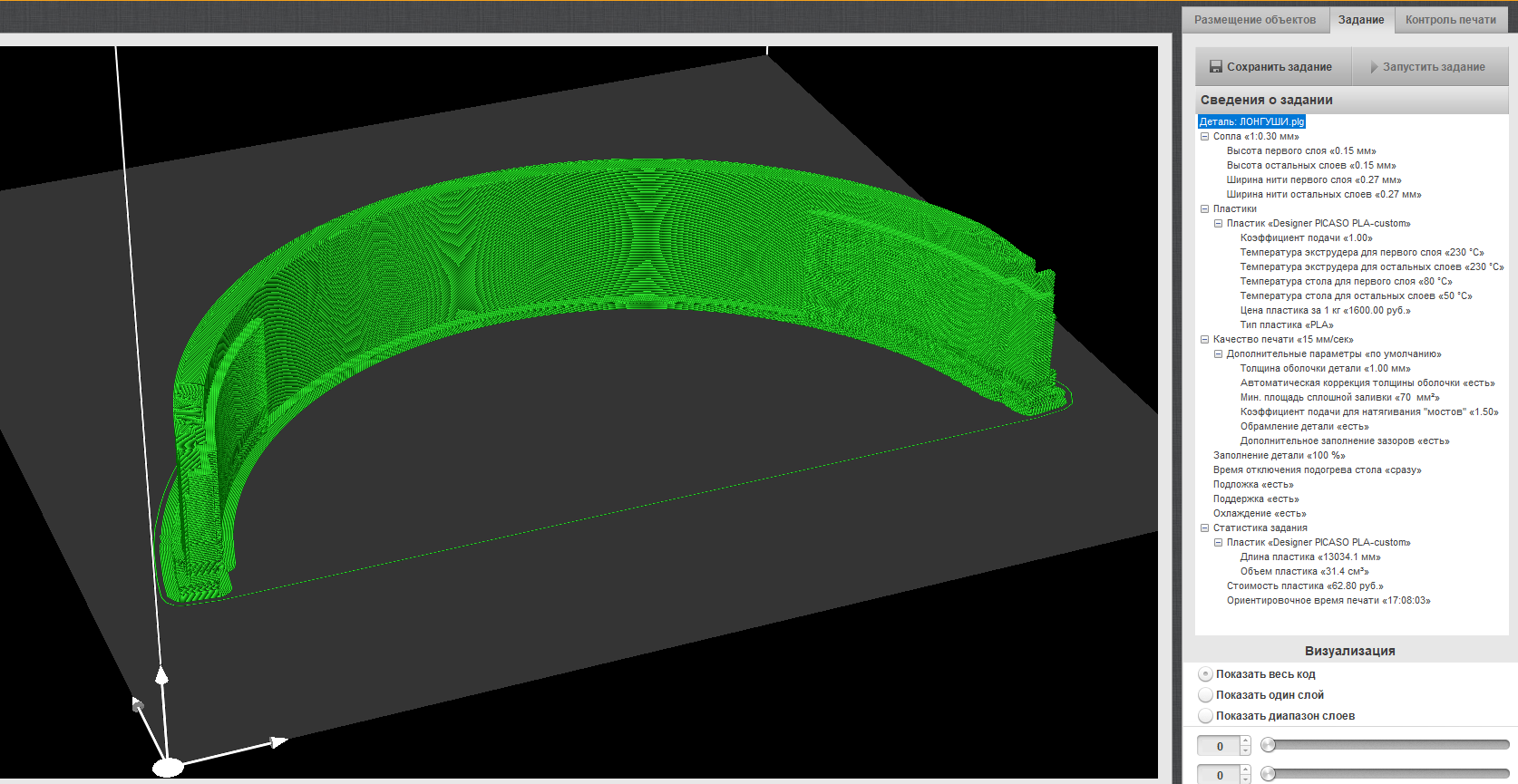The width and height of the screenshot is (1518, 784).
Task: Click the white axis origin gizmo
Action: [x=168, y=768]
